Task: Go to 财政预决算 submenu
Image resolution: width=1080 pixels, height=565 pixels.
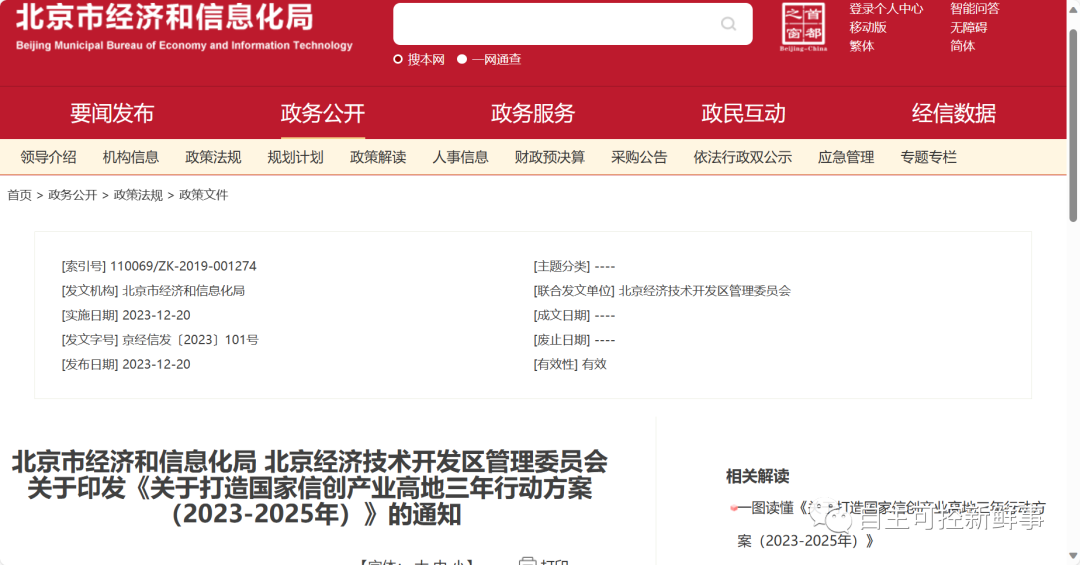Action: (x=550, y=157)
